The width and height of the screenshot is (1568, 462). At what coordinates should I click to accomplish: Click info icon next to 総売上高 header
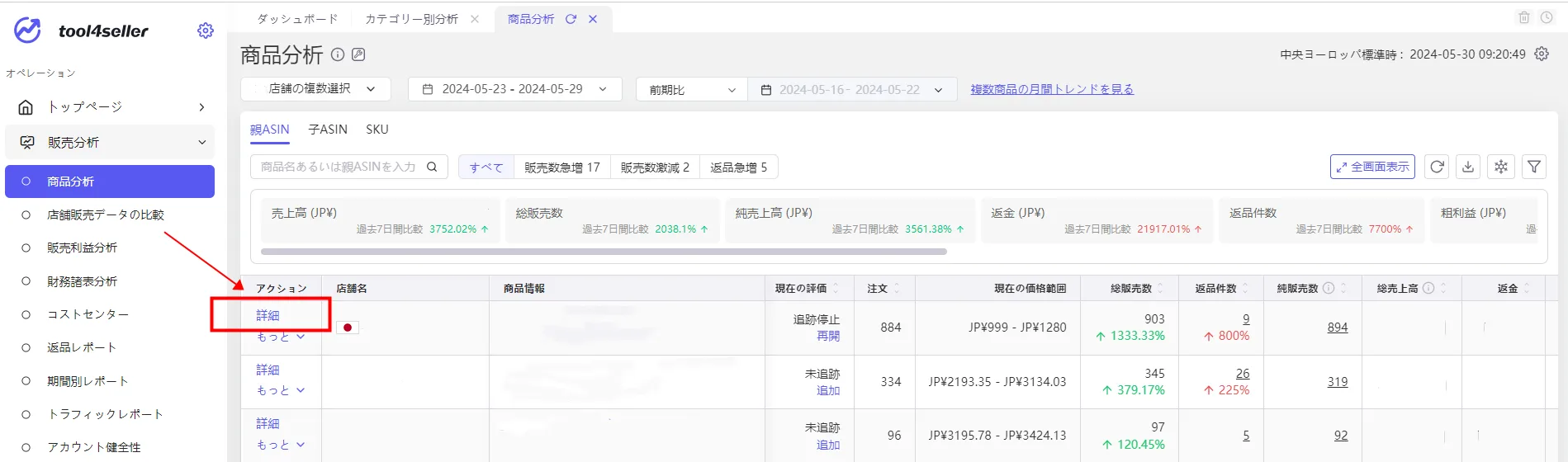click(x=1428, y=288)
